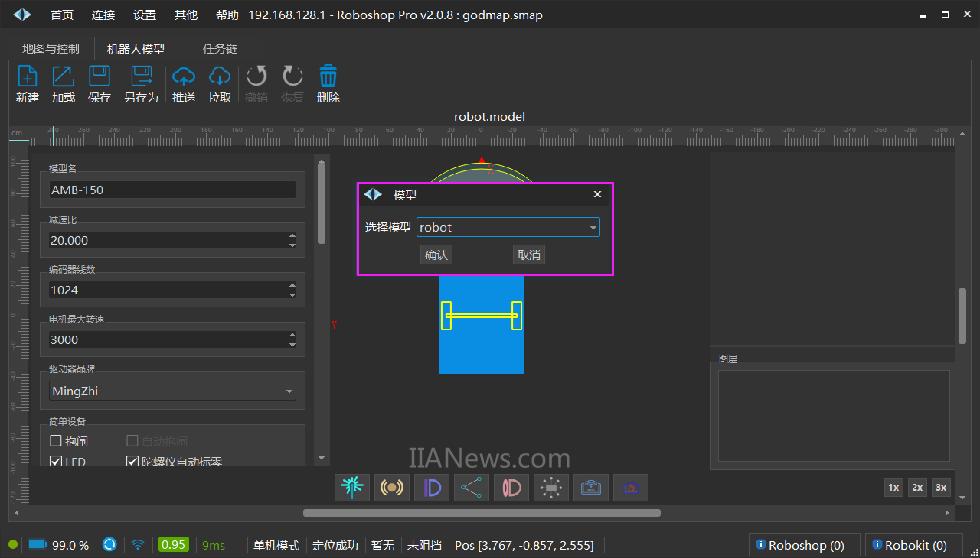Switch to the 任务链 tab
The width and height of the screenshot is (980, 558).
click(x=220, y=49)
